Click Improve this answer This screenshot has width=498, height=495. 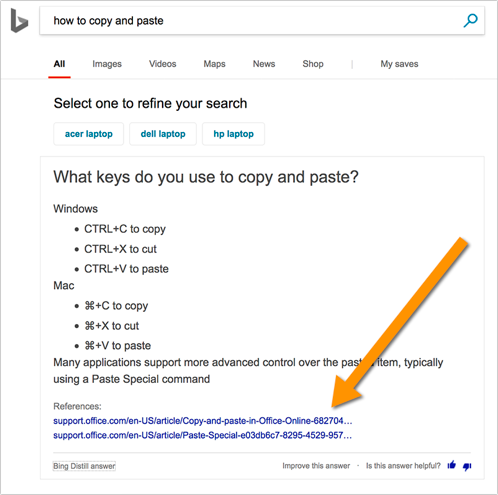316,466
